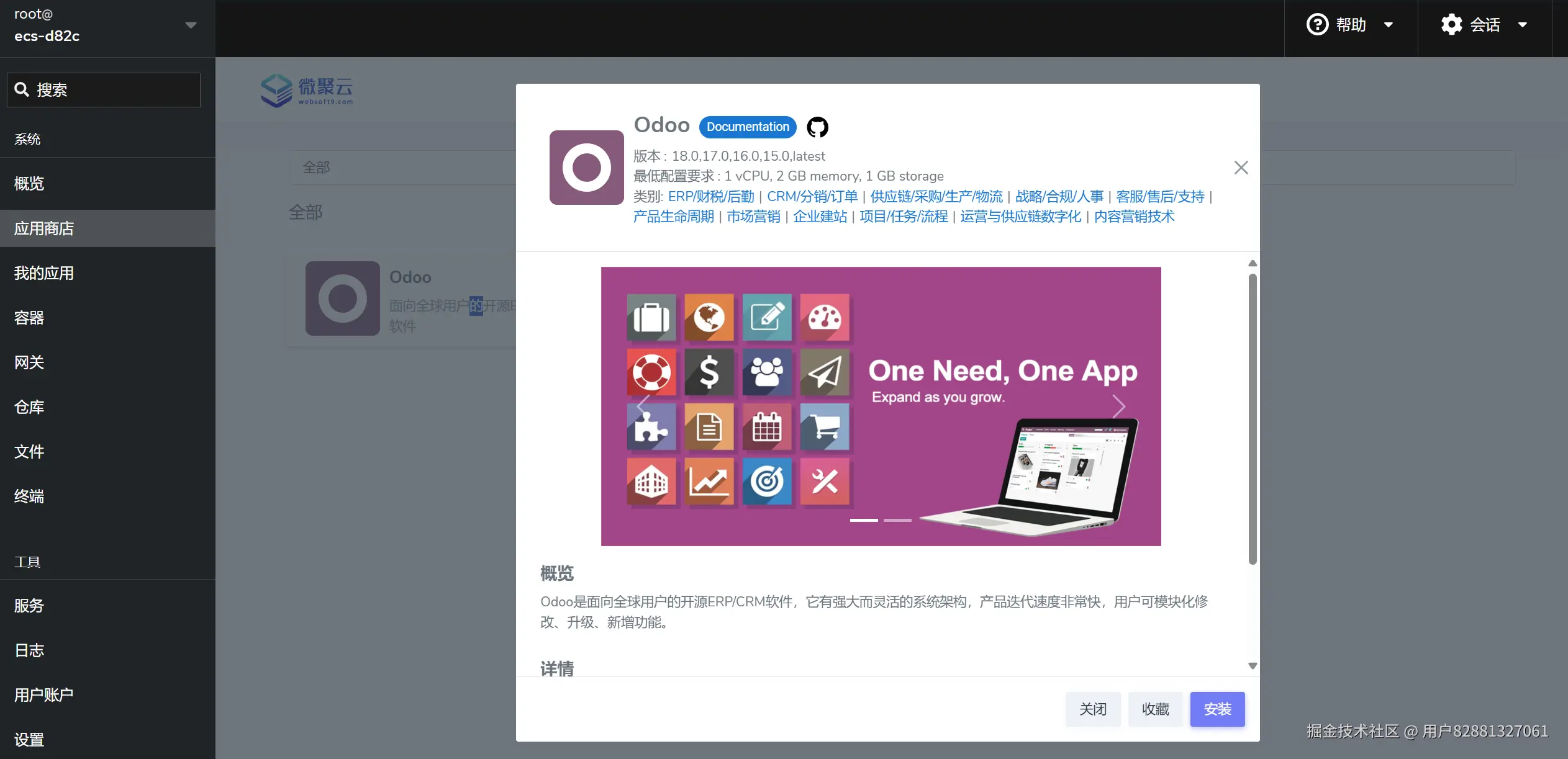Show the next screenshot with right carousel arrow
Image resolution: width=1568 pixels, height=759 pixels.
1119,406
